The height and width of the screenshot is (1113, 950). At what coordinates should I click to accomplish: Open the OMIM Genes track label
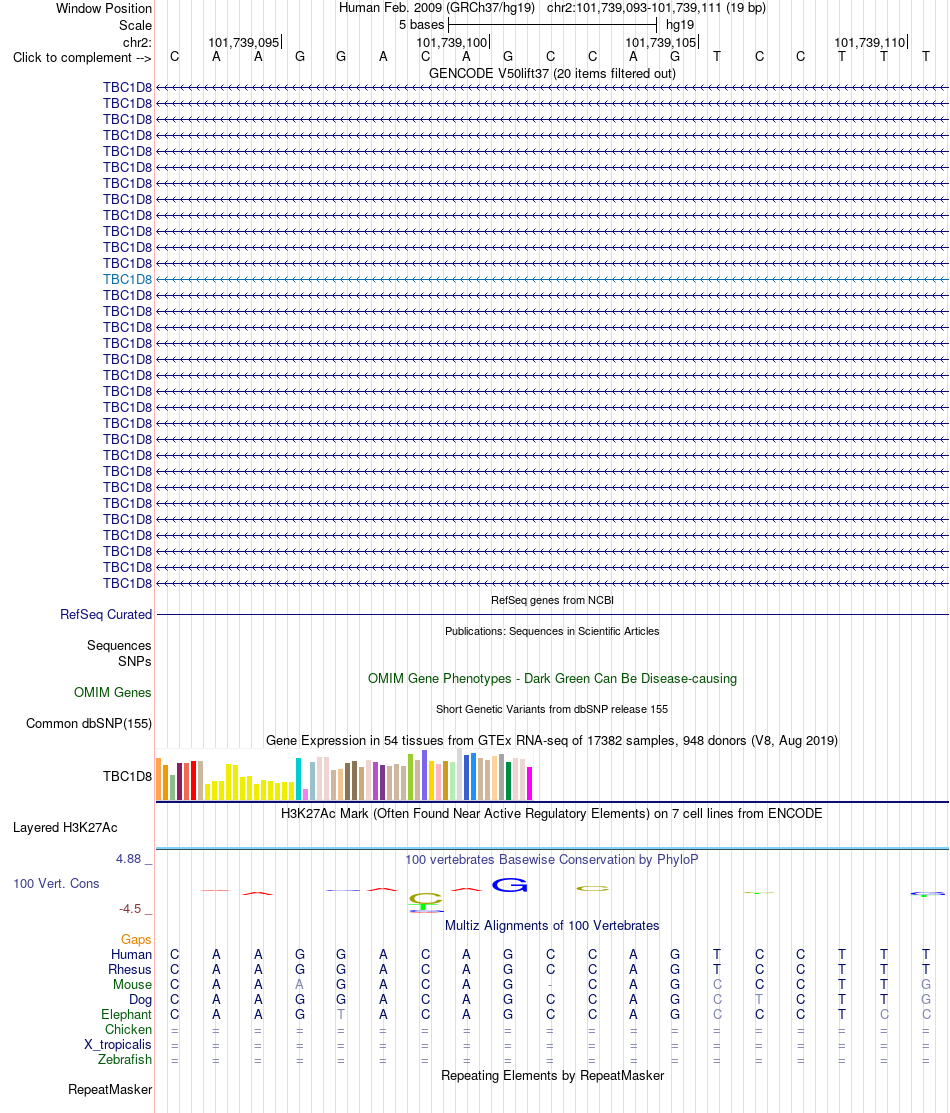(112, 692)
